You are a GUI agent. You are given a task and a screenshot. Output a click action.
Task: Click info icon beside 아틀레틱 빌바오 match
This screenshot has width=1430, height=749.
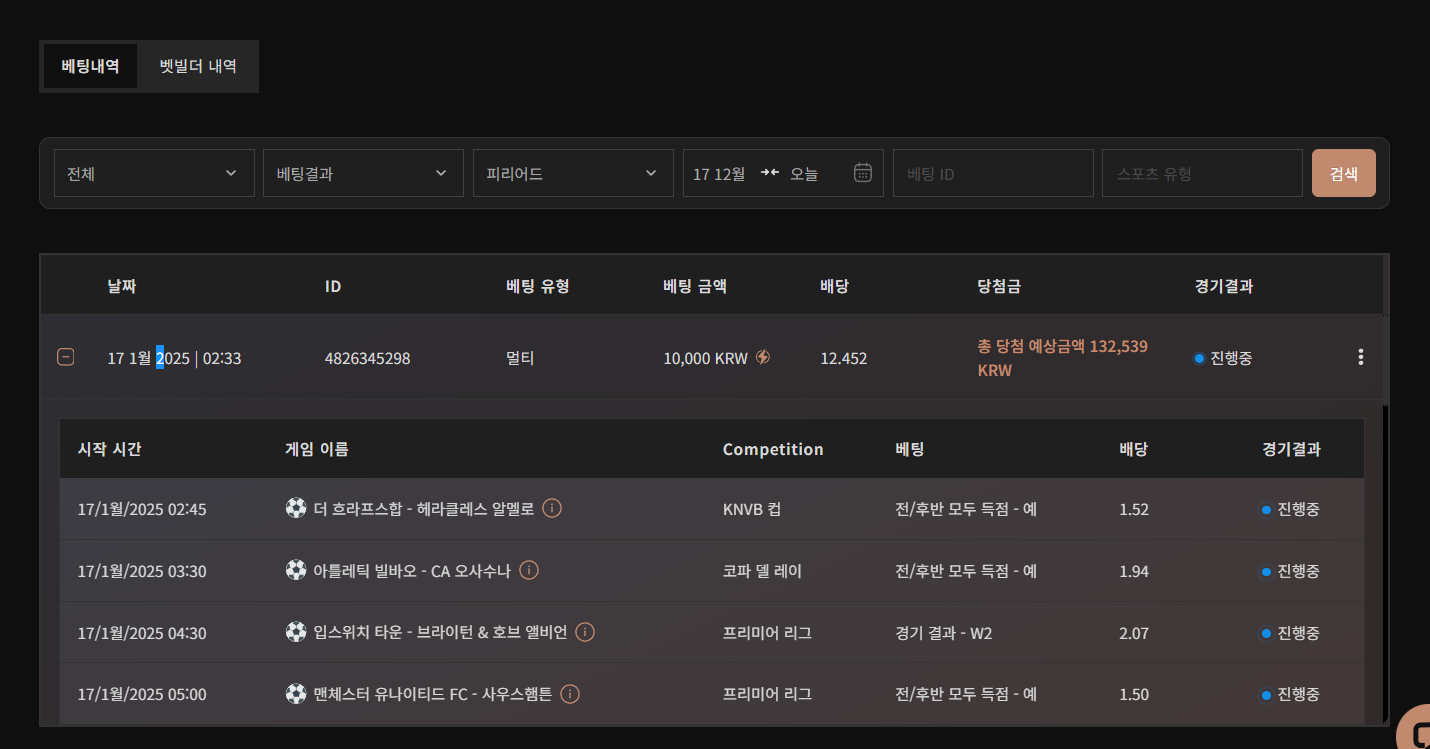coord(530,570)
